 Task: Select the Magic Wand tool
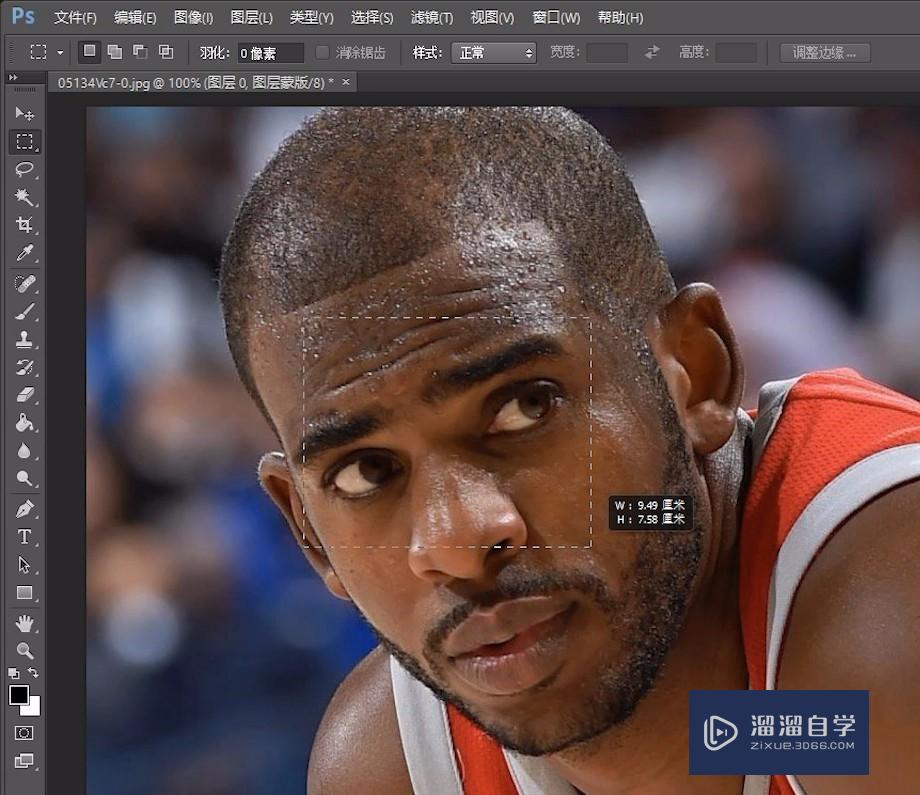[24, 197]
